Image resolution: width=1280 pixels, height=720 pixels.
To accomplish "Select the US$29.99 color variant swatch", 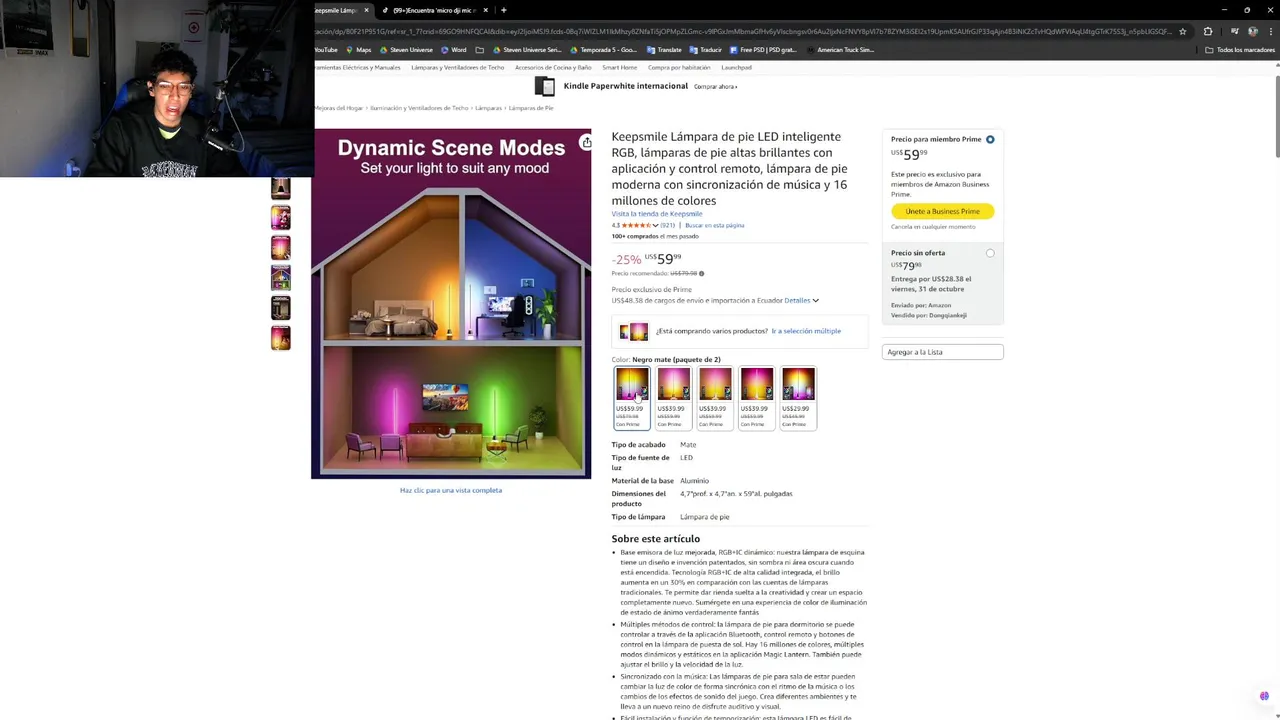I will point(798,398).
